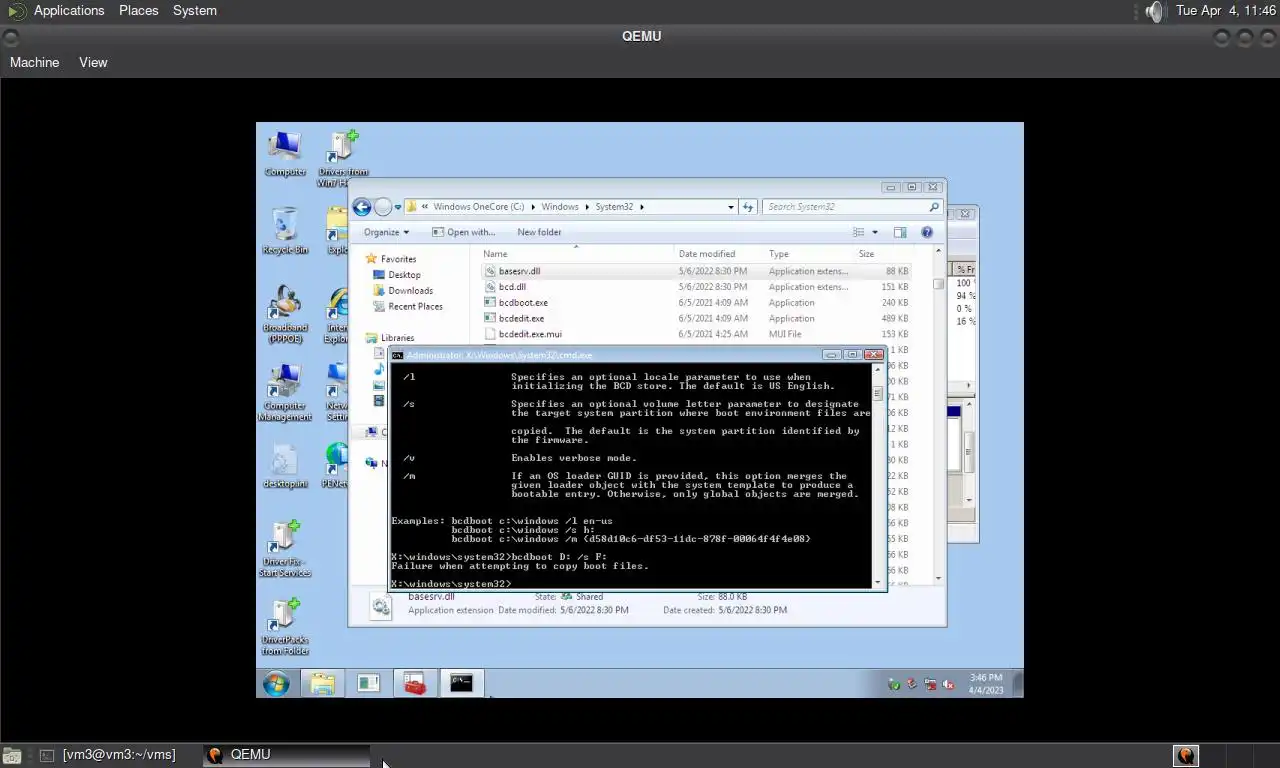Select bcdedit.exe.mui file row

click(x=697, y=335)
